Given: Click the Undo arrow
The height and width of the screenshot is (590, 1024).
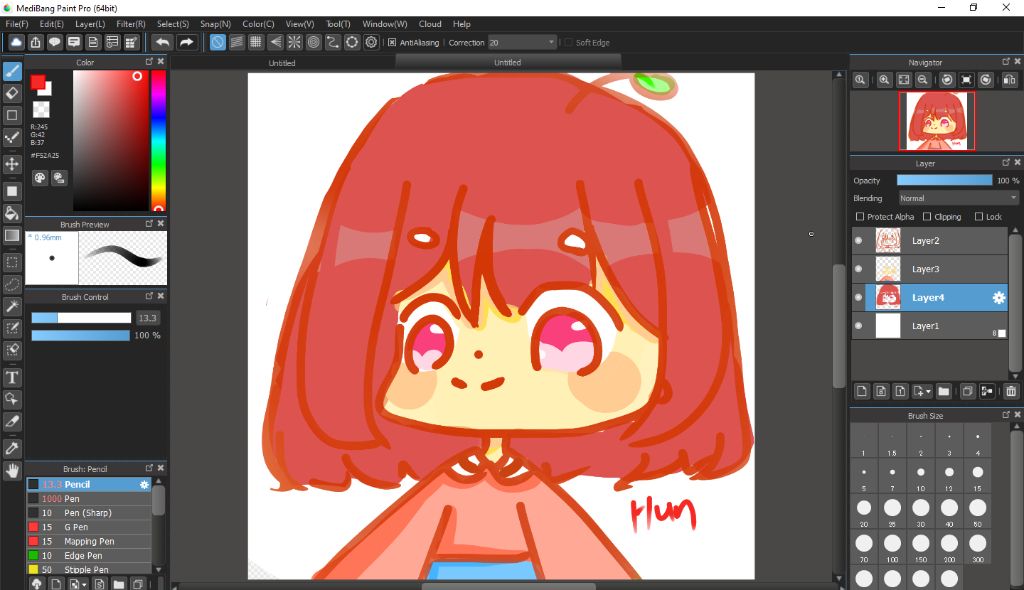Looking at the screenshot, I should 163,42.
